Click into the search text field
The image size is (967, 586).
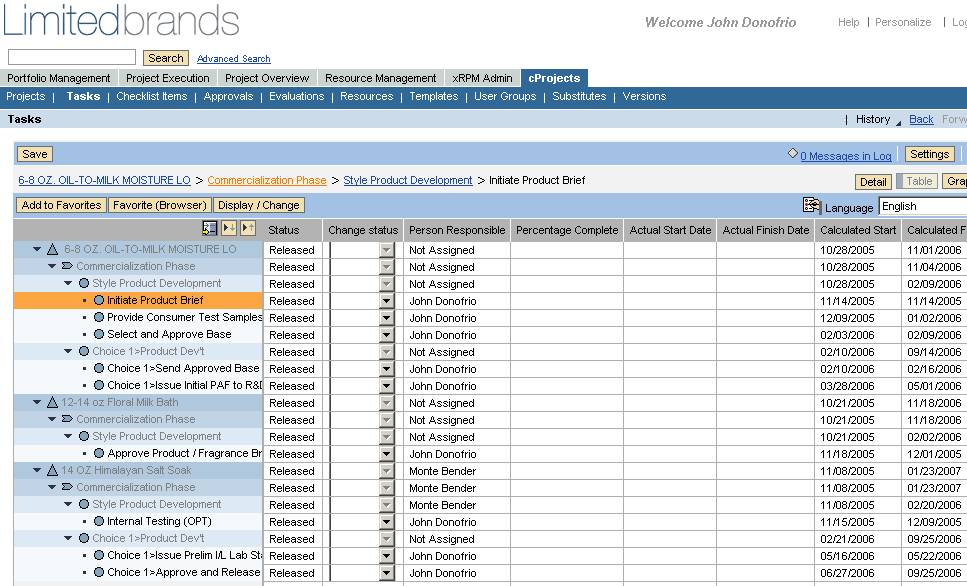pyautogui.click(x=72, y=57)
